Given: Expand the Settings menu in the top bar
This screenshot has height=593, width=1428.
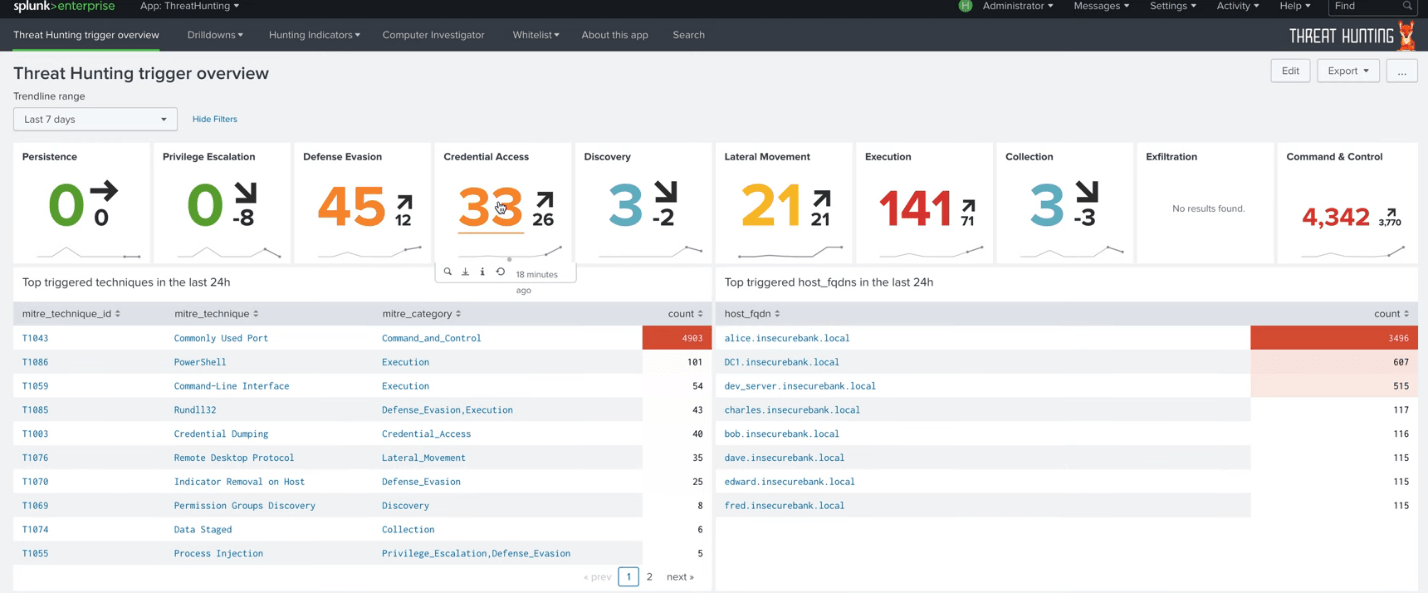Looking at the screenshot, I should 1172,6.
